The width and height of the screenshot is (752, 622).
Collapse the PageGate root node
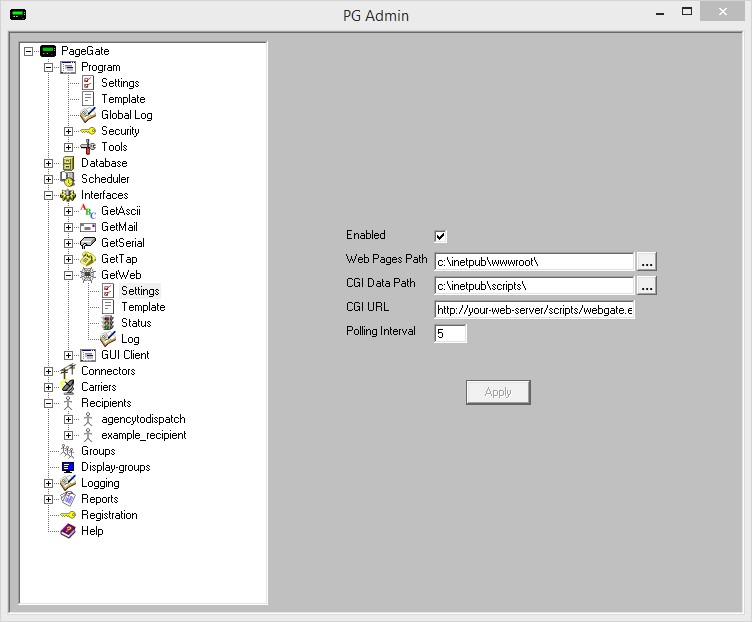click(x=28, y=51)
